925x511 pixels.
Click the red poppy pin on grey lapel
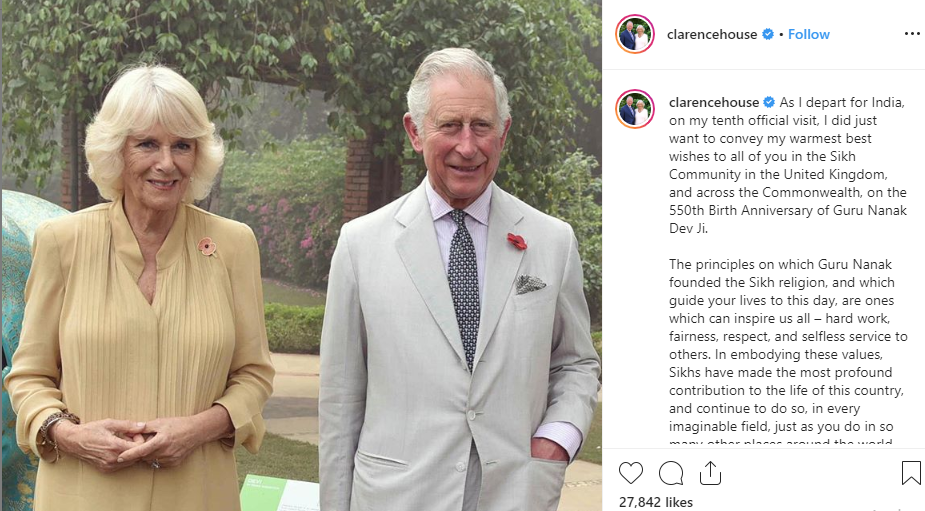point(517,241)
